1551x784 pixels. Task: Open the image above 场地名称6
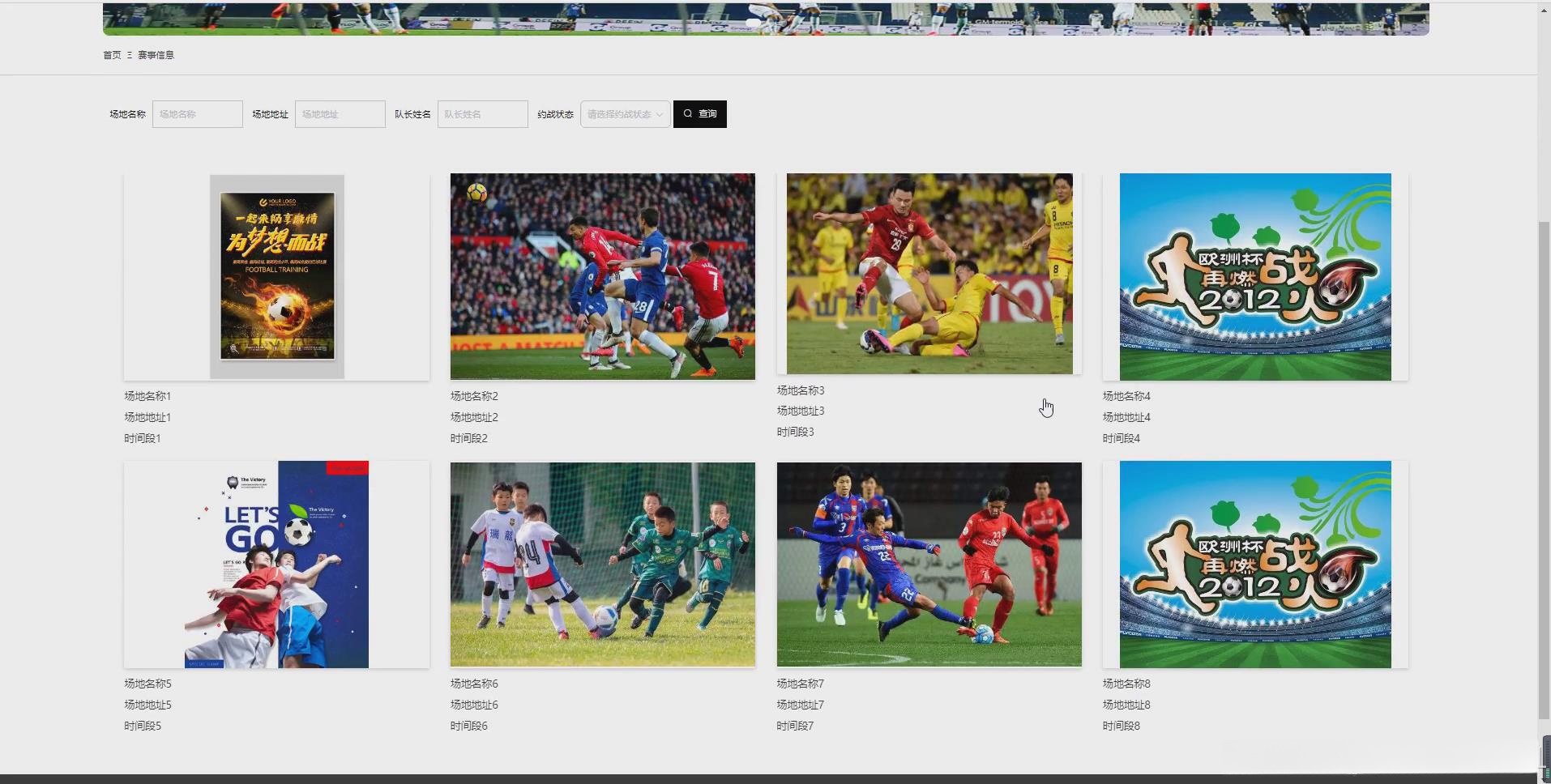(x=603, y=565)
